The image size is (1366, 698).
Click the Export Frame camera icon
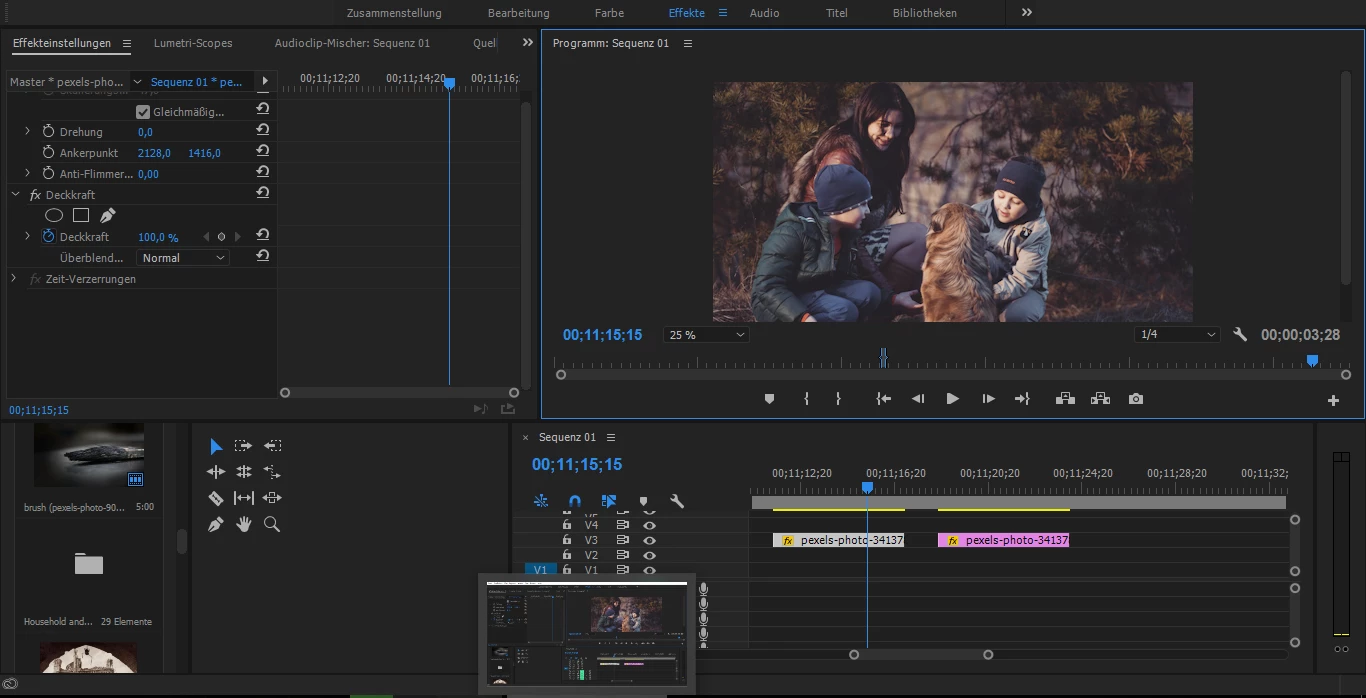coord(1135,399)
